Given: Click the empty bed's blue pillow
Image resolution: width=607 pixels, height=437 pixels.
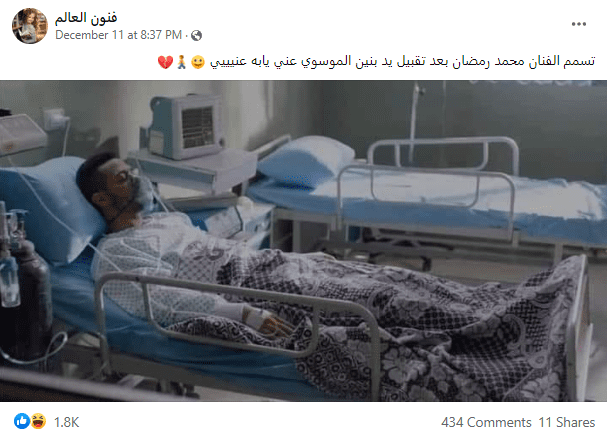Looking at the screenshot, I should (x=306, y=159).
